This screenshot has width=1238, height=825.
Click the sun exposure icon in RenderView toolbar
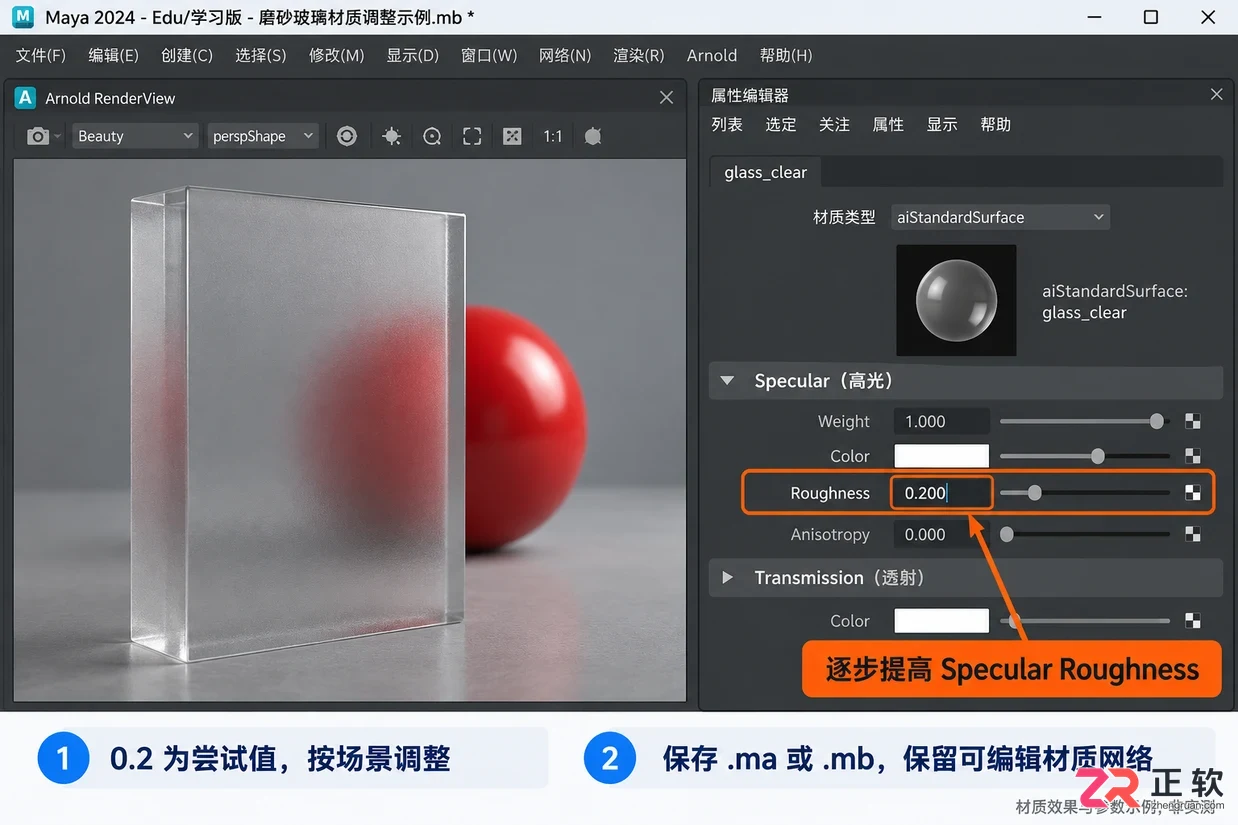click(x=392, y=136)
